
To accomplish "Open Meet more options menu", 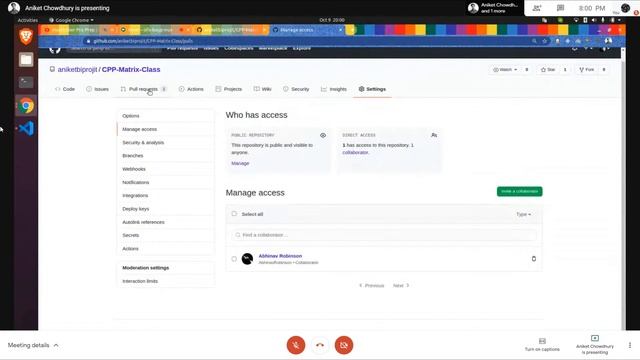I will [630, 345].
